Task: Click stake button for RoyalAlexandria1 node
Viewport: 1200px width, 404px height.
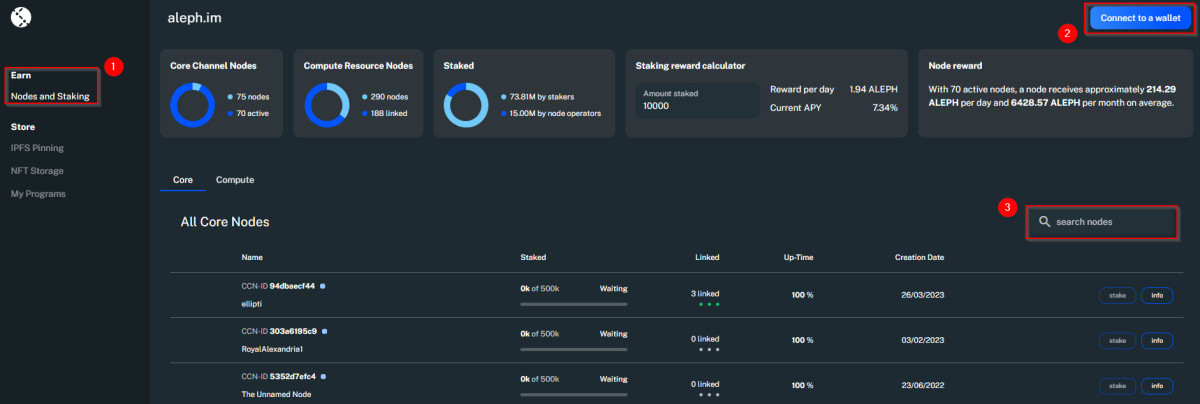Action: [1117, 341]
